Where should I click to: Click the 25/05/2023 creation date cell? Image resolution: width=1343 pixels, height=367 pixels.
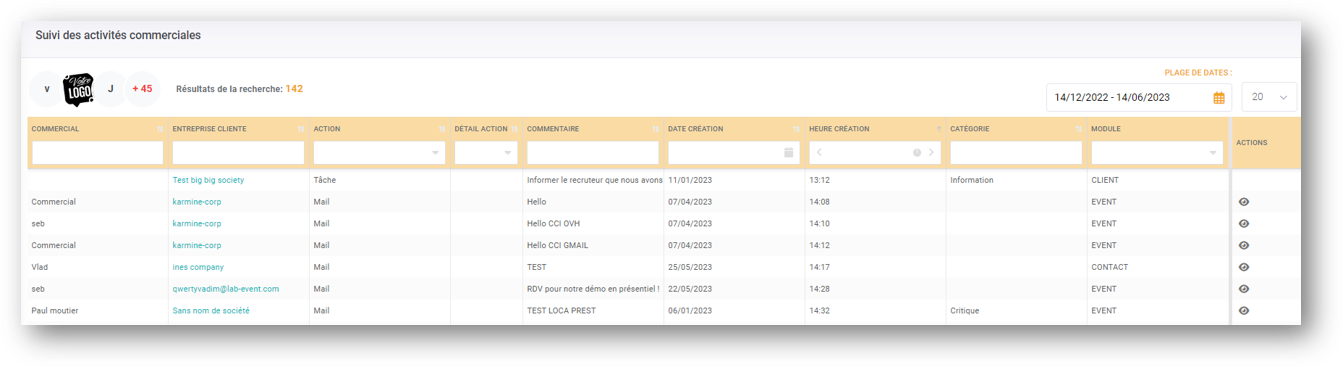tap(690, 267)
